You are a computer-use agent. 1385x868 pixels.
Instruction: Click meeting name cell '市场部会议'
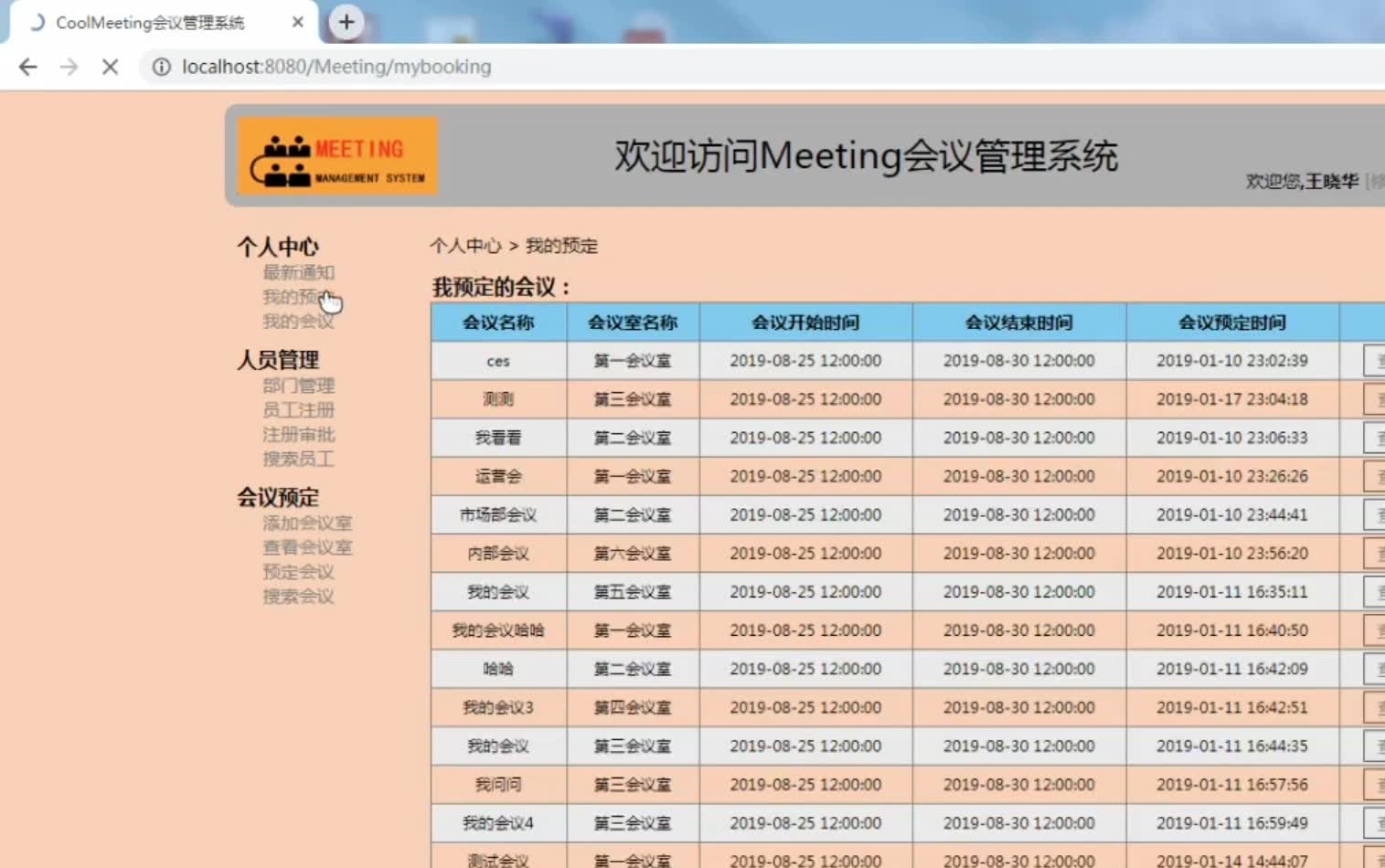pos(498,515)
